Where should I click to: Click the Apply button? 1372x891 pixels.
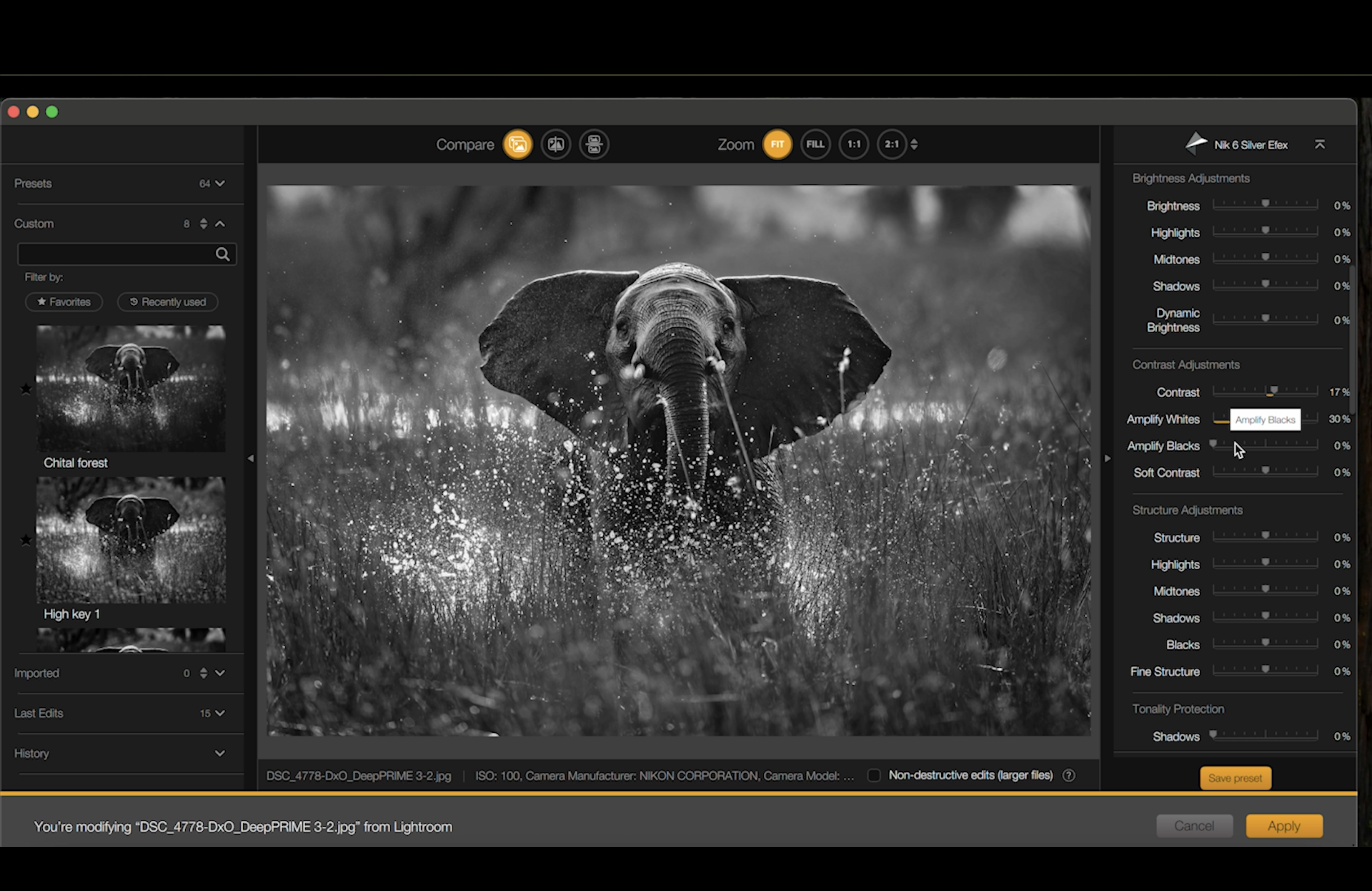click(1284, 826)
